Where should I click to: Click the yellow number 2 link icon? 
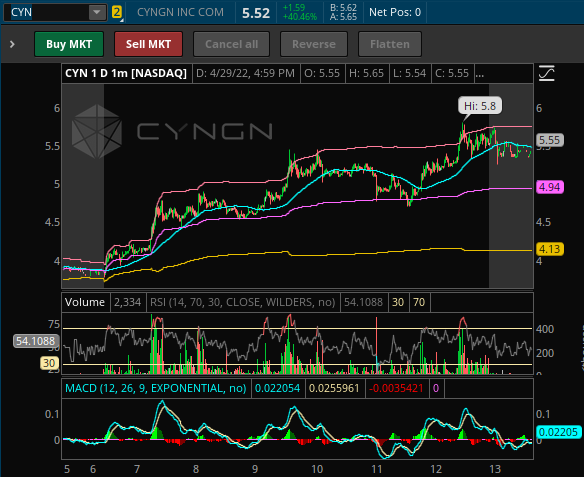coord(117,12)
